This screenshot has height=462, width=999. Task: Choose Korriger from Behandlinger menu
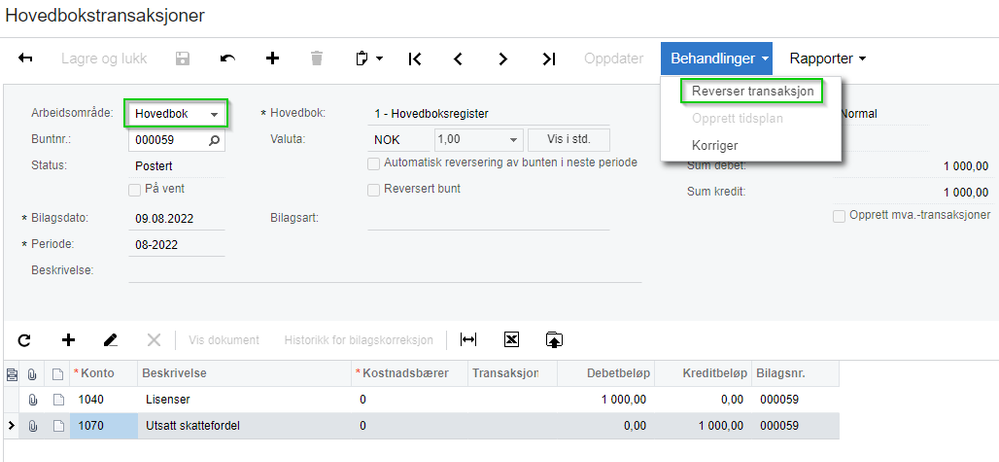(x=715, y=145)
